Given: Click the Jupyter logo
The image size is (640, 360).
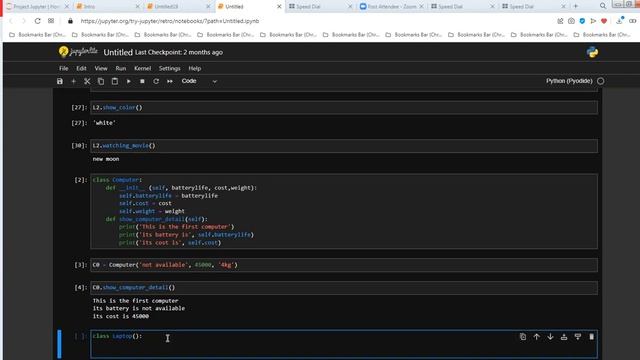Looking at the screenshot, I should 78,52.
